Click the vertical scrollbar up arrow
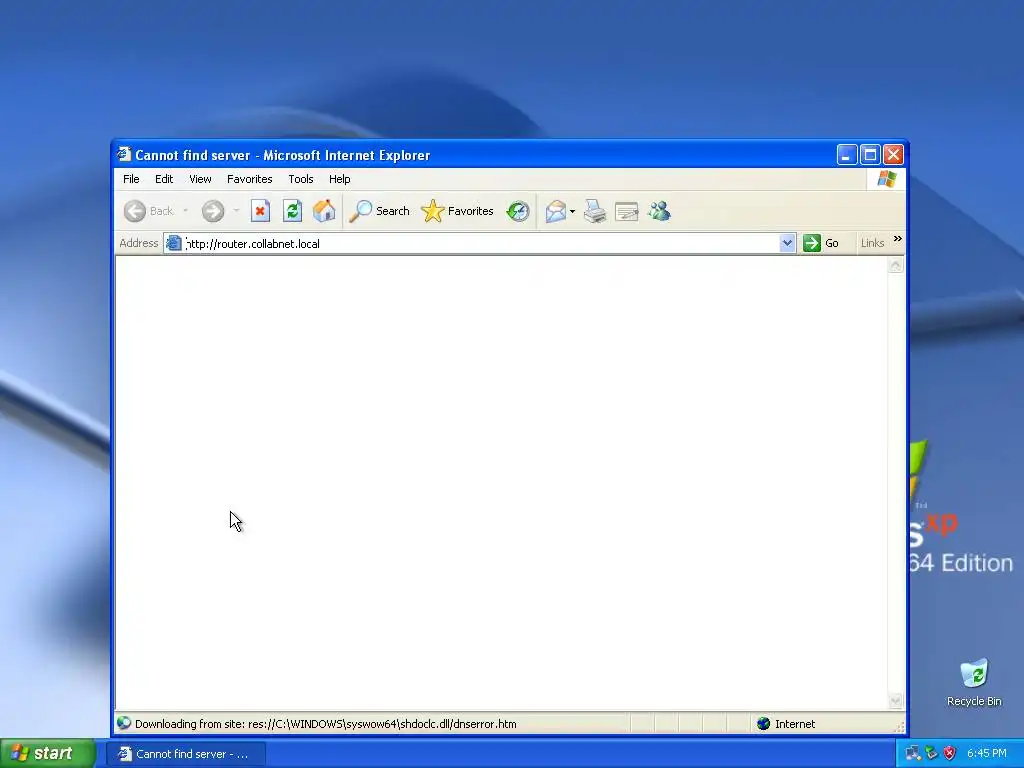Screen dimensions: 1024x768 coord(896,265)
